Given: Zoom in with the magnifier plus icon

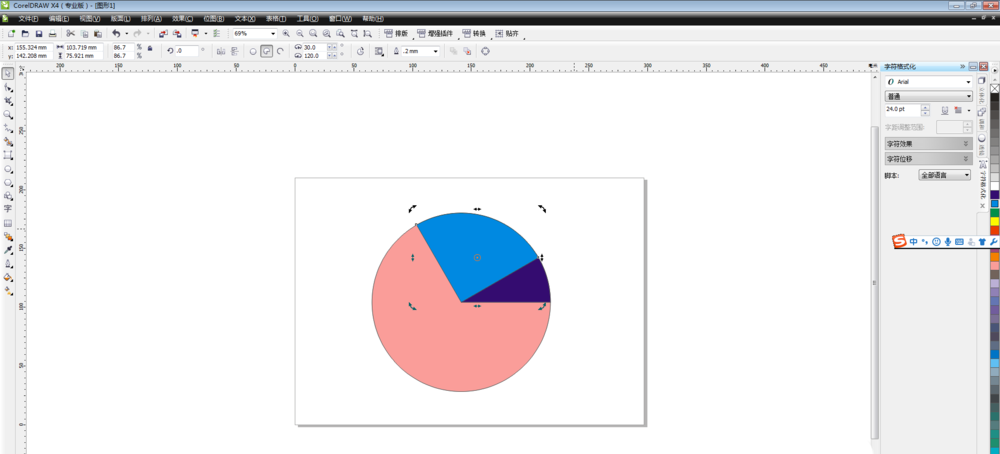Looking at the screenshot, I should (x=286, y=33).
